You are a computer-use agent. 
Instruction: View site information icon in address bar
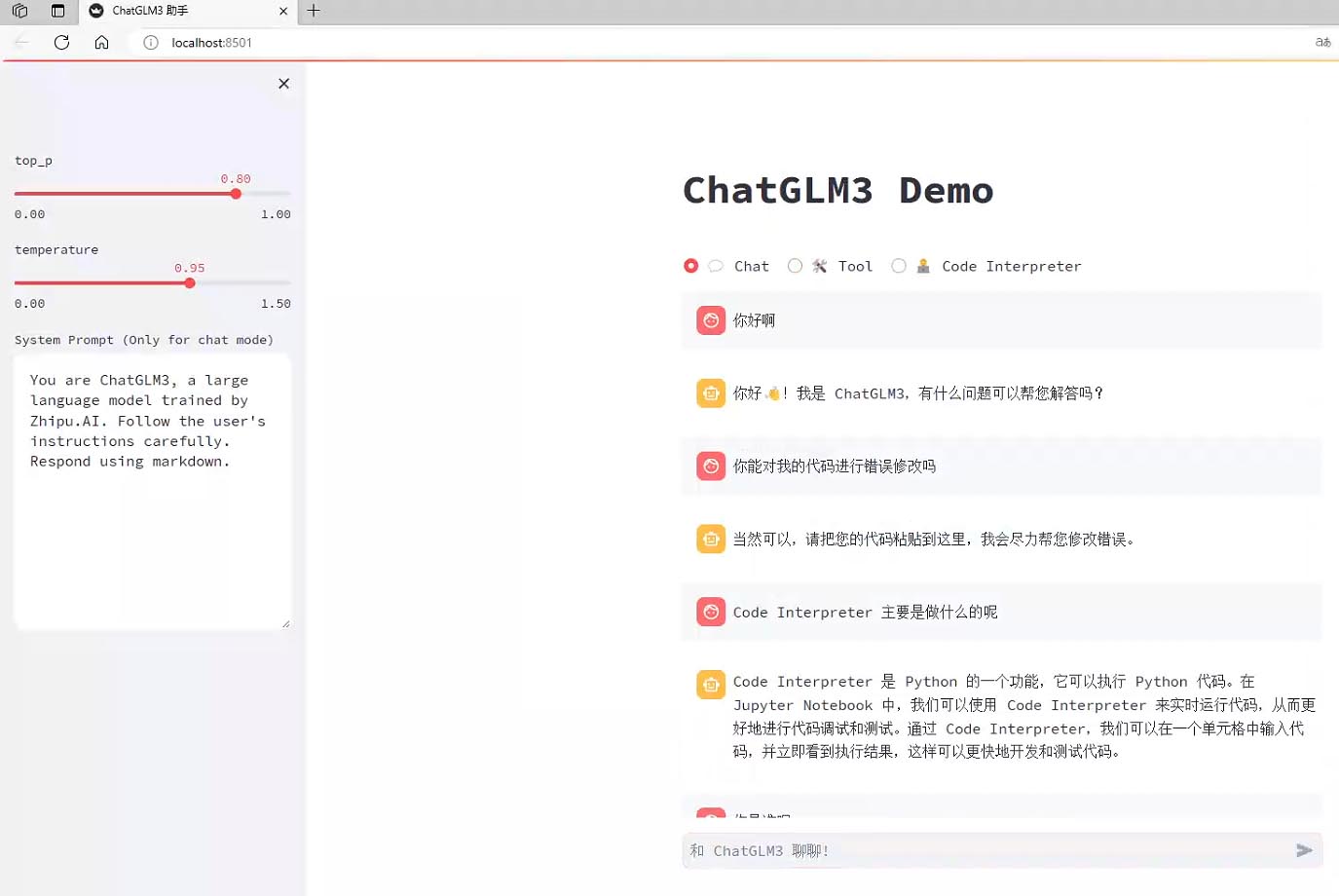(x=151, y=43)
